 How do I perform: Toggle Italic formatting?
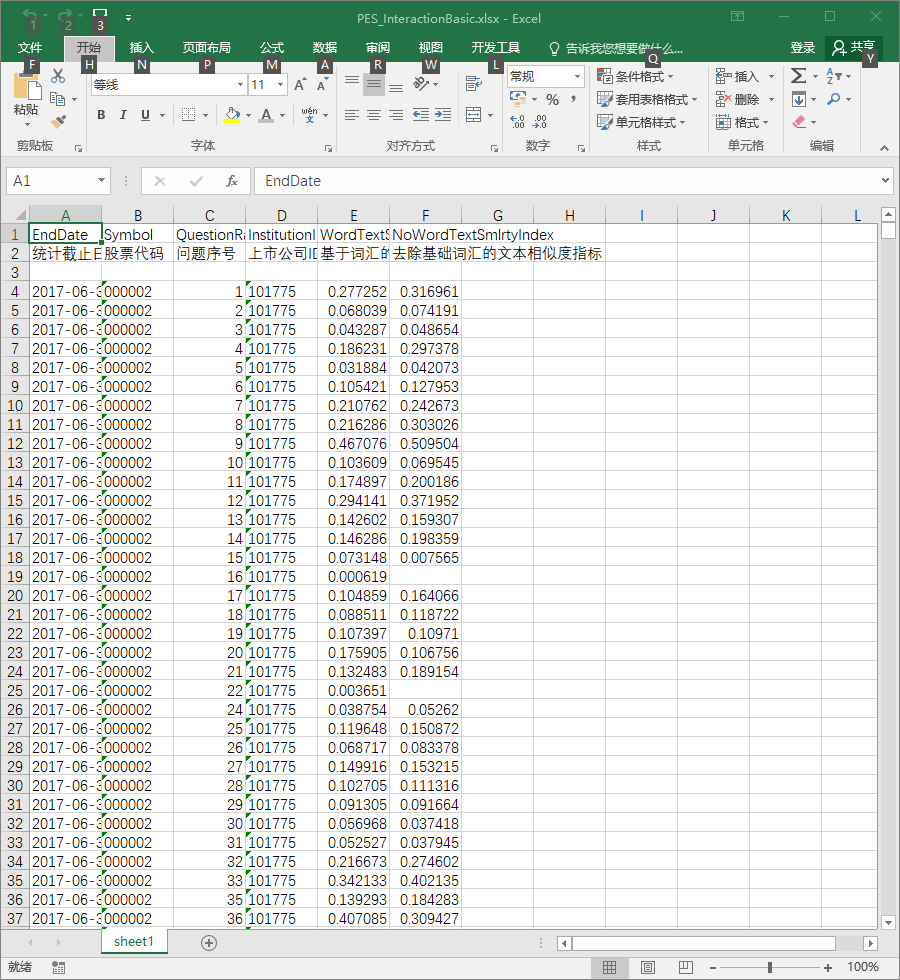(x=123, y=115)
